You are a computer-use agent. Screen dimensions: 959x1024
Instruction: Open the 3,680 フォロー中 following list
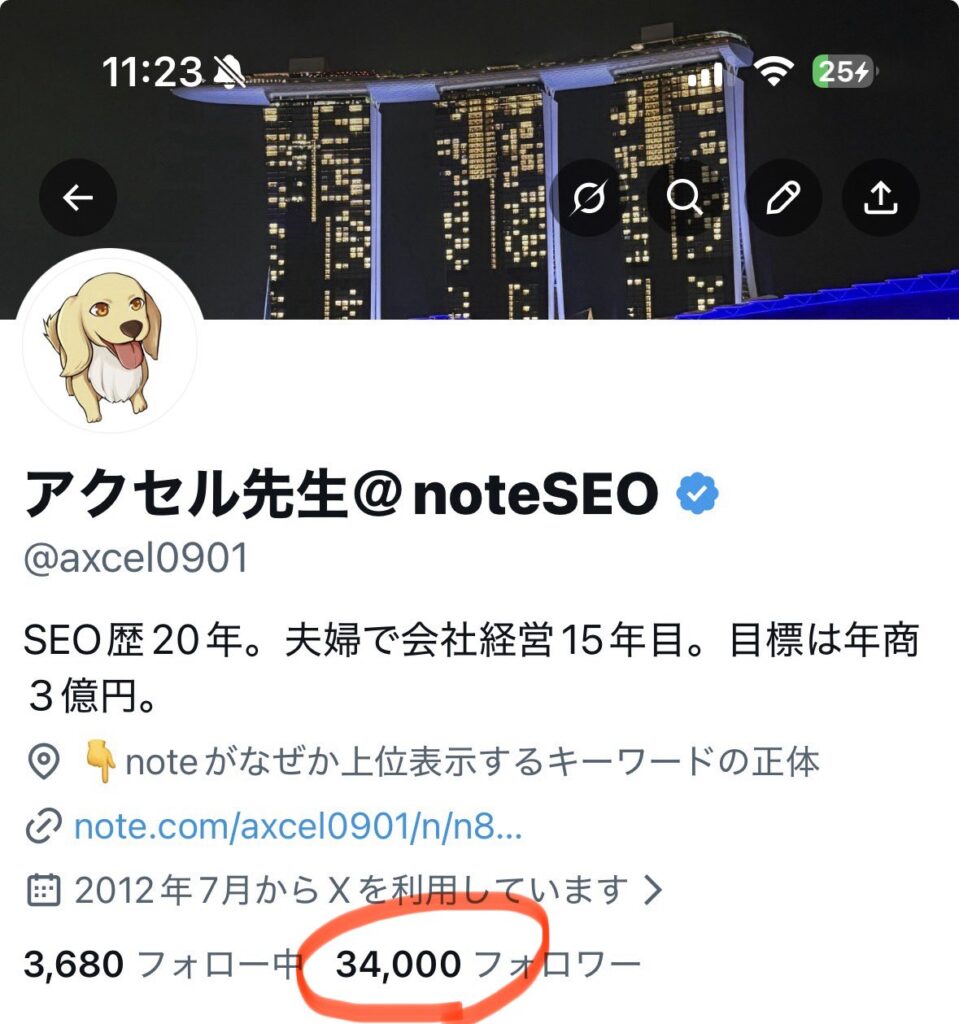(163, 964)
